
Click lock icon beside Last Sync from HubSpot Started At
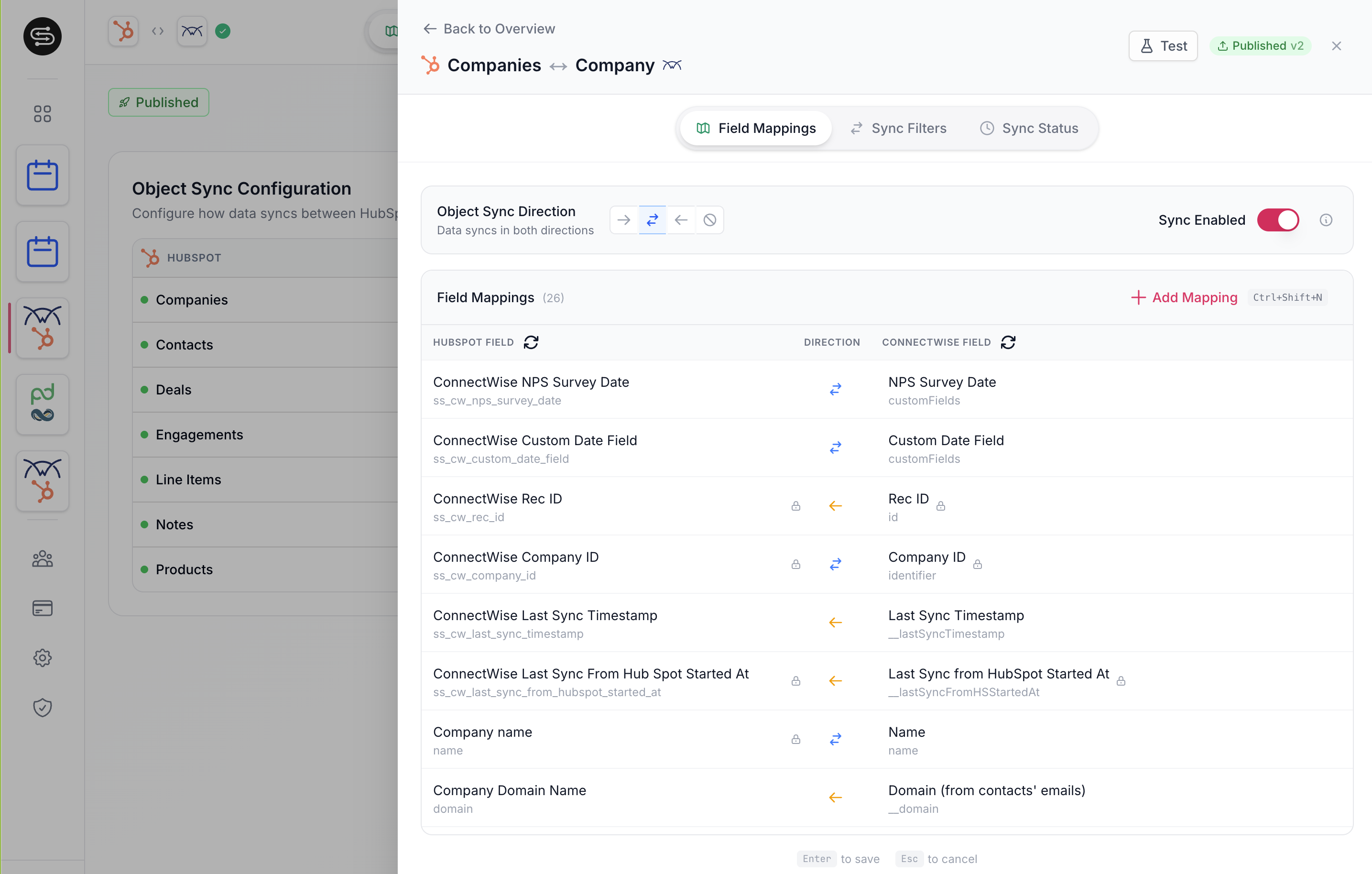[1121, 681]
